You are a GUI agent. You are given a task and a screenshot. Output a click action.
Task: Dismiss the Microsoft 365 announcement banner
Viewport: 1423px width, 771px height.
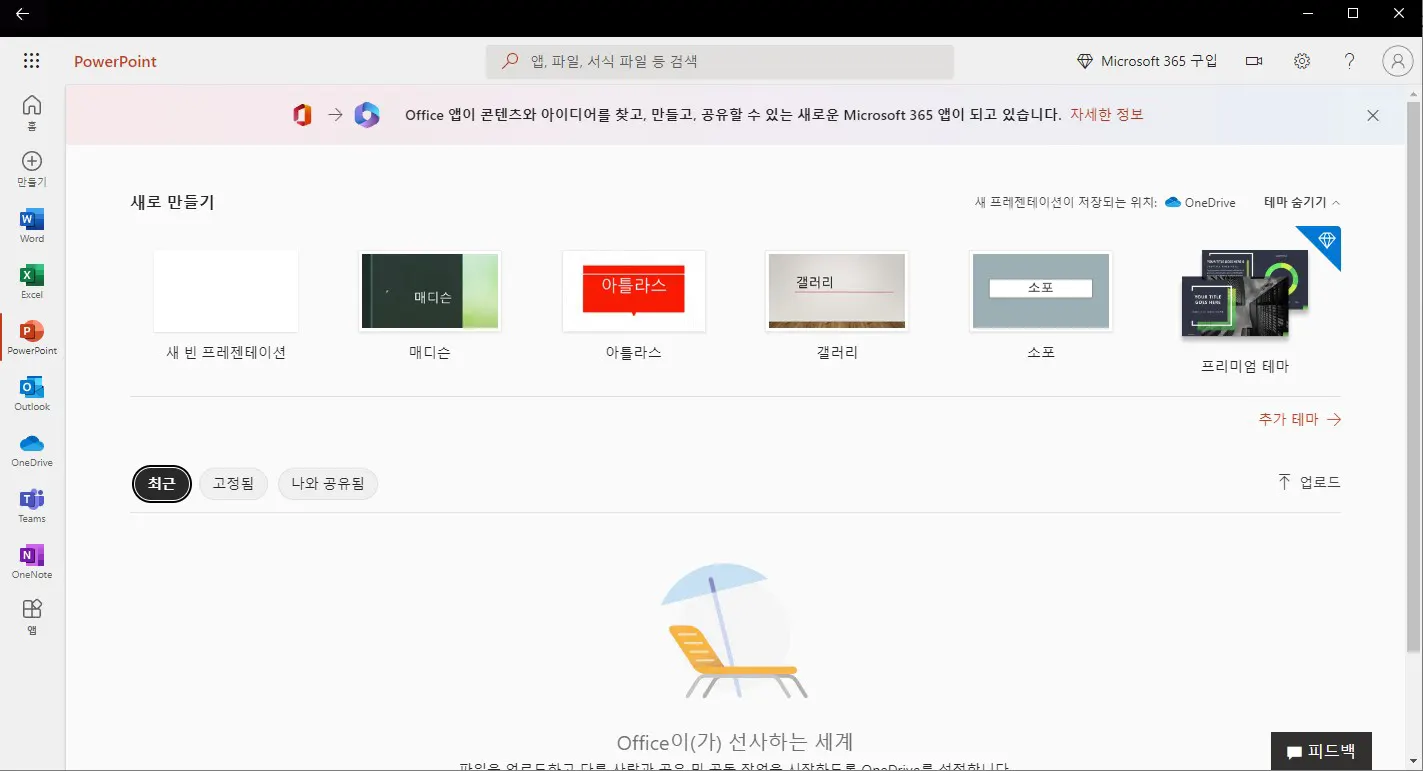pos(1373,115)
